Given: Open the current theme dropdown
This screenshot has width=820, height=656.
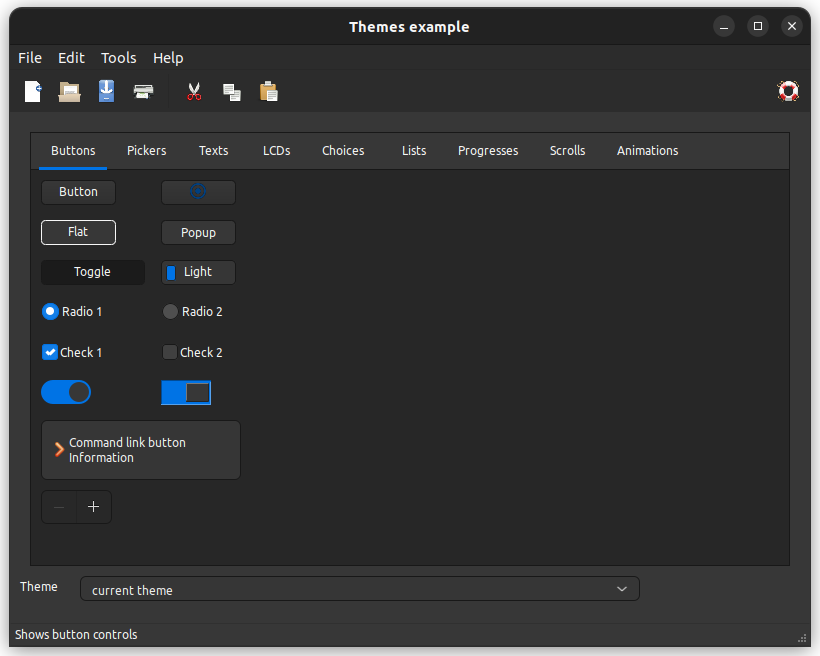Looking at the screenshot, I should point(359,590).
